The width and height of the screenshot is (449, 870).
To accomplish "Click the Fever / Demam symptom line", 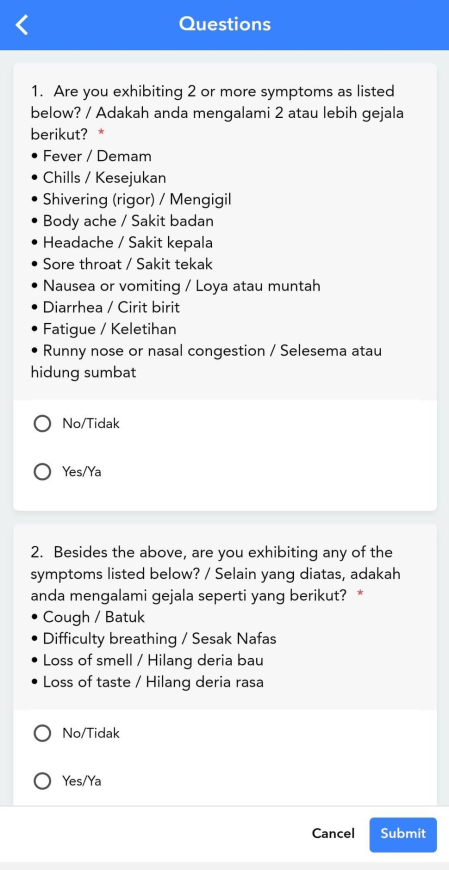I will (91, 156).
